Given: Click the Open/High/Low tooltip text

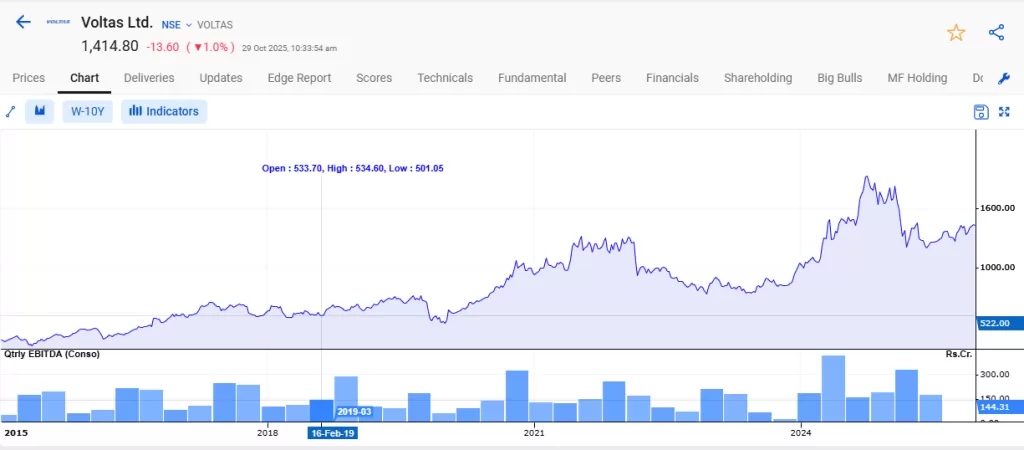Looking at the screenshot, I should tap(353, 168).
